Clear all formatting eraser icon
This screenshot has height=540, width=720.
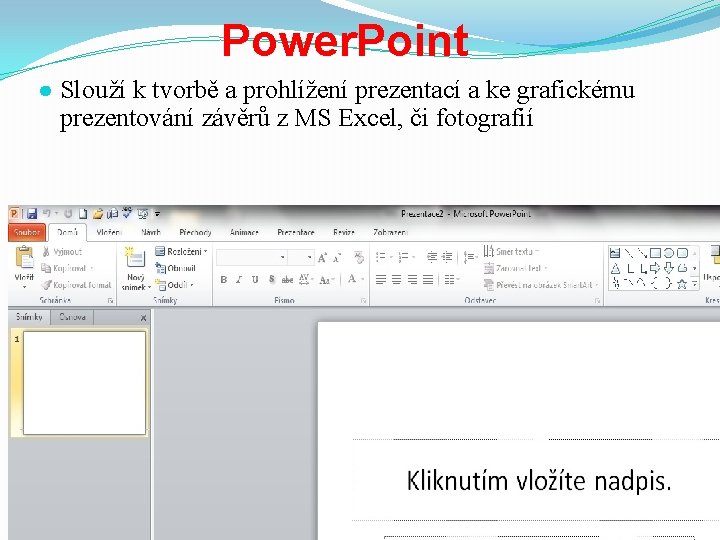359,257
